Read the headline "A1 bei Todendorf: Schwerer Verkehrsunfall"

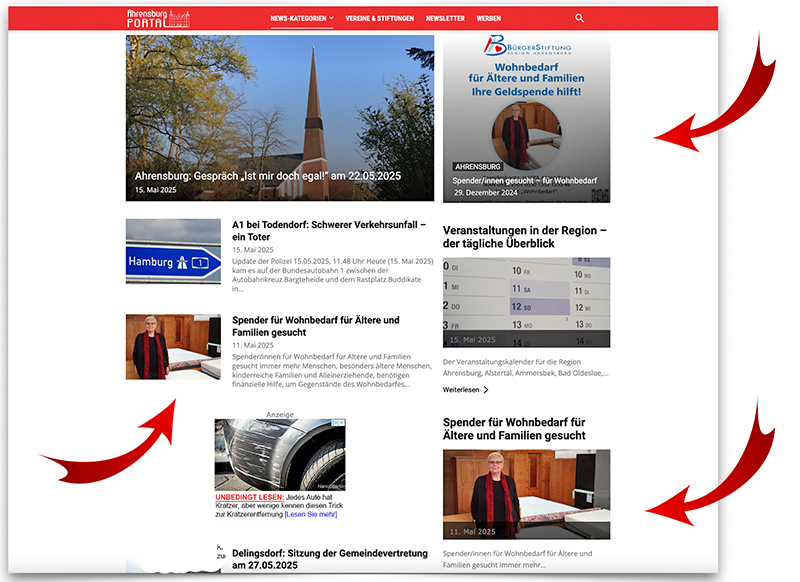tap(329, 231)
